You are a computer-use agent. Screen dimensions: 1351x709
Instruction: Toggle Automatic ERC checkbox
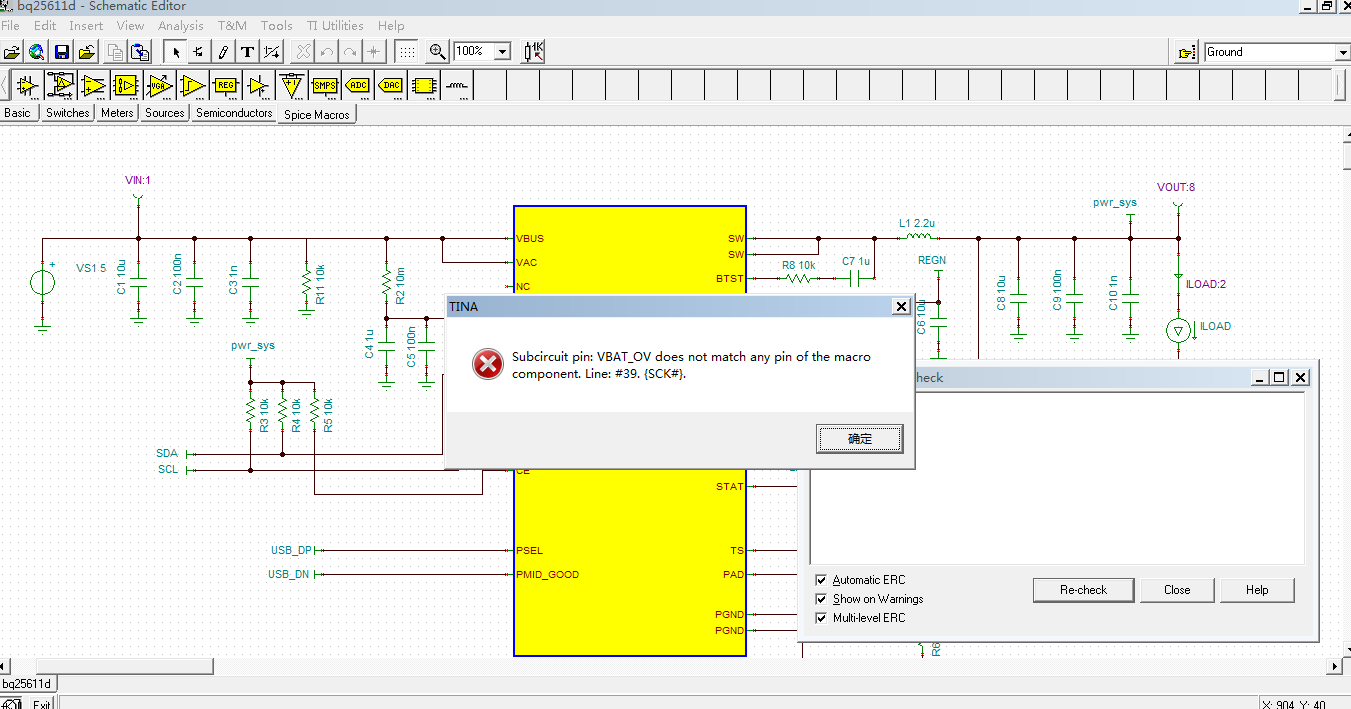821,580
